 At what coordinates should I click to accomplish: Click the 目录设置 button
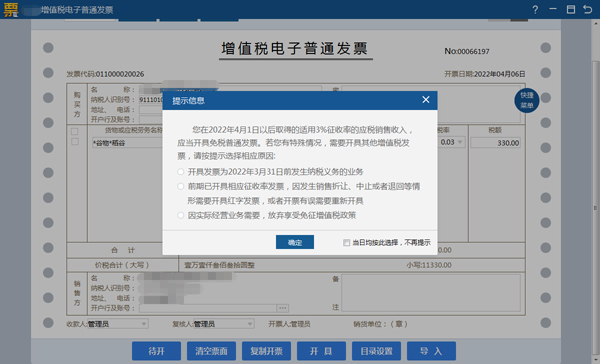pyautogui.click(x=377, y=351)
